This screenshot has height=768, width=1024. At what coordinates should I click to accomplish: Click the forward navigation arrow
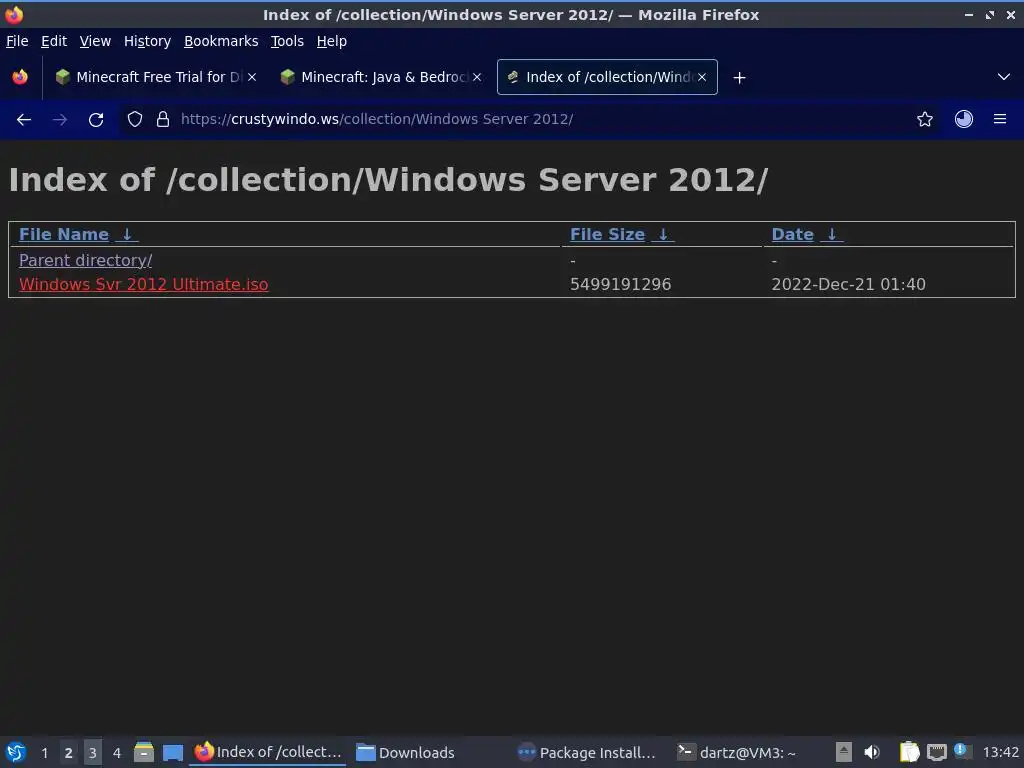click(x=59, y=120)
